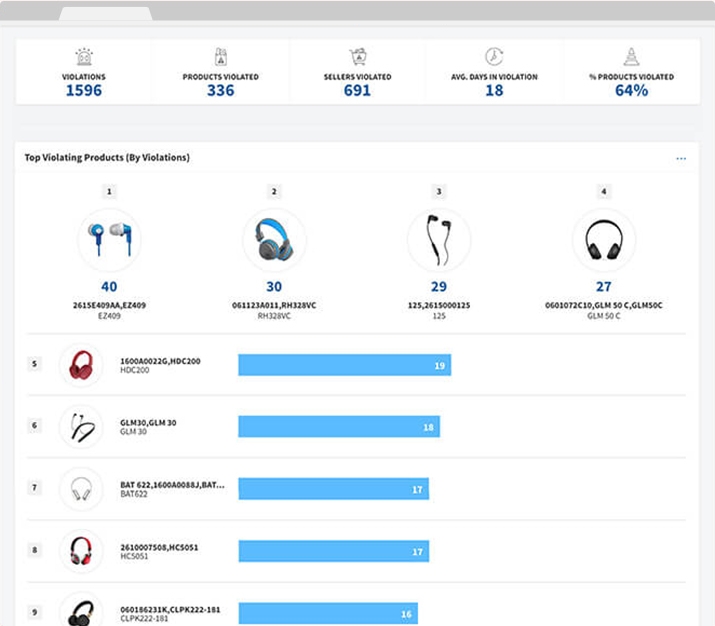Click the Avg. Days in Violation clock icon

pos(494,57)
